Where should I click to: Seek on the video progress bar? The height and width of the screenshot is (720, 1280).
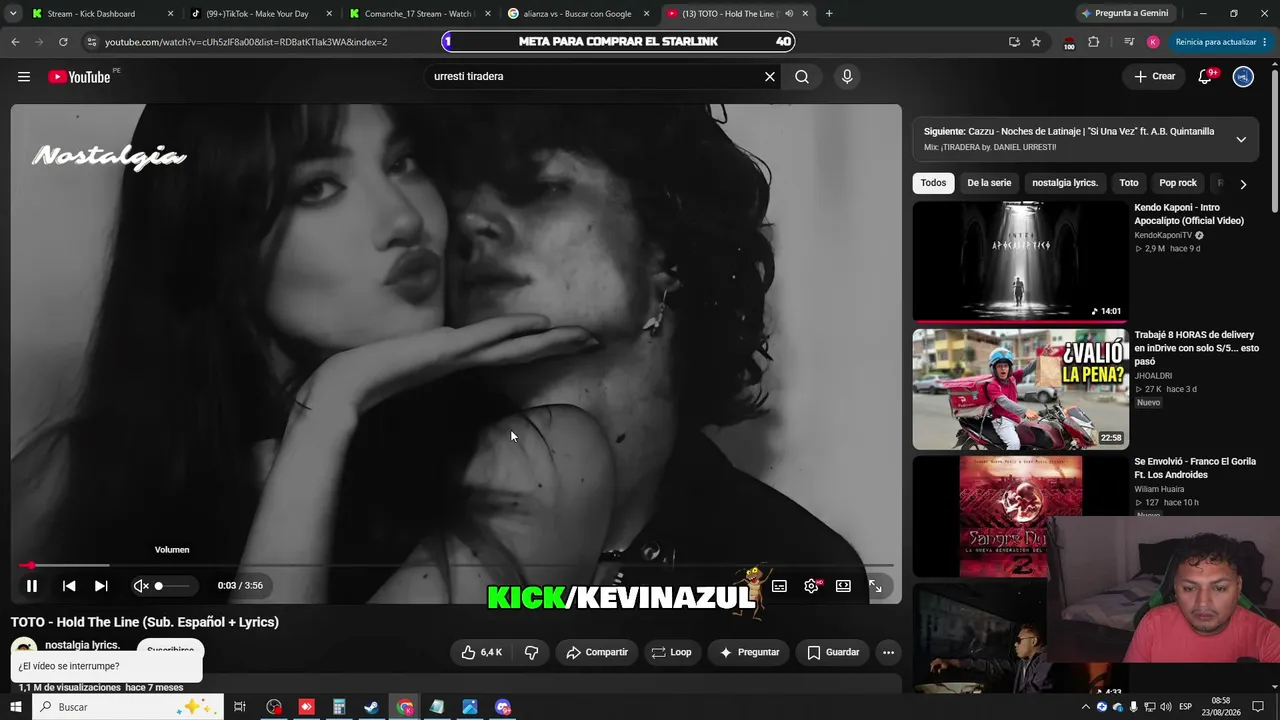[456, 565]
